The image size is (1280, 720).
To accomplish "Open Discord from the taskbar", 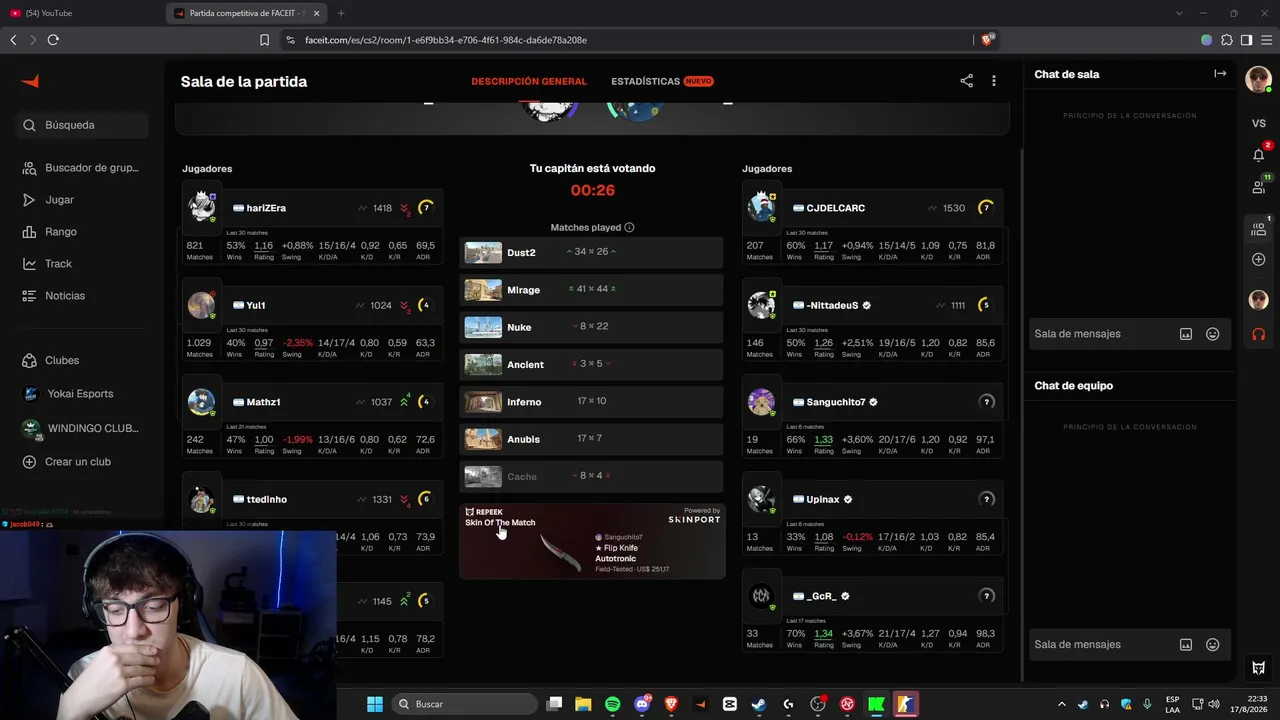I will pos(642,704).
